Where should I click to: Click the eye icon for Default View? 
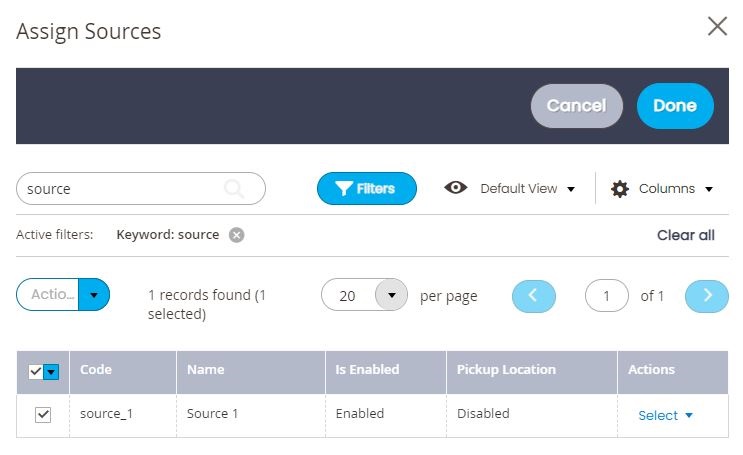456,188
